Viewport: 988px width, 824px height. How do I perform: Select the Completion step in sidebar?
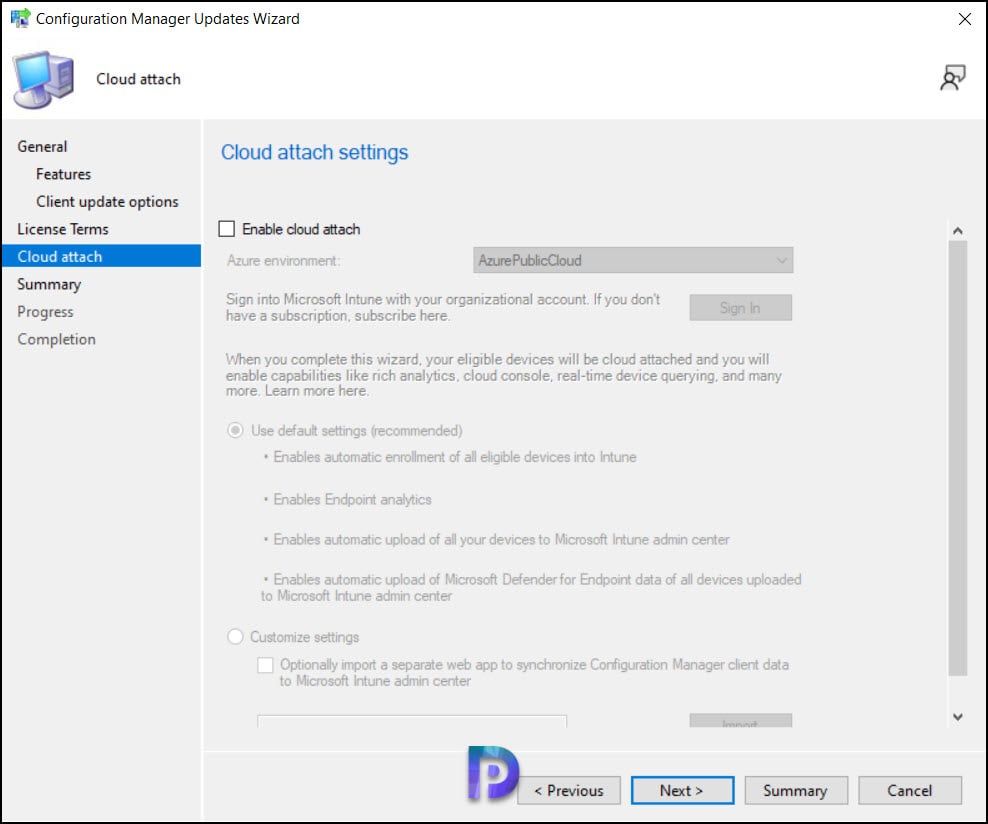[x=57, y=339]
